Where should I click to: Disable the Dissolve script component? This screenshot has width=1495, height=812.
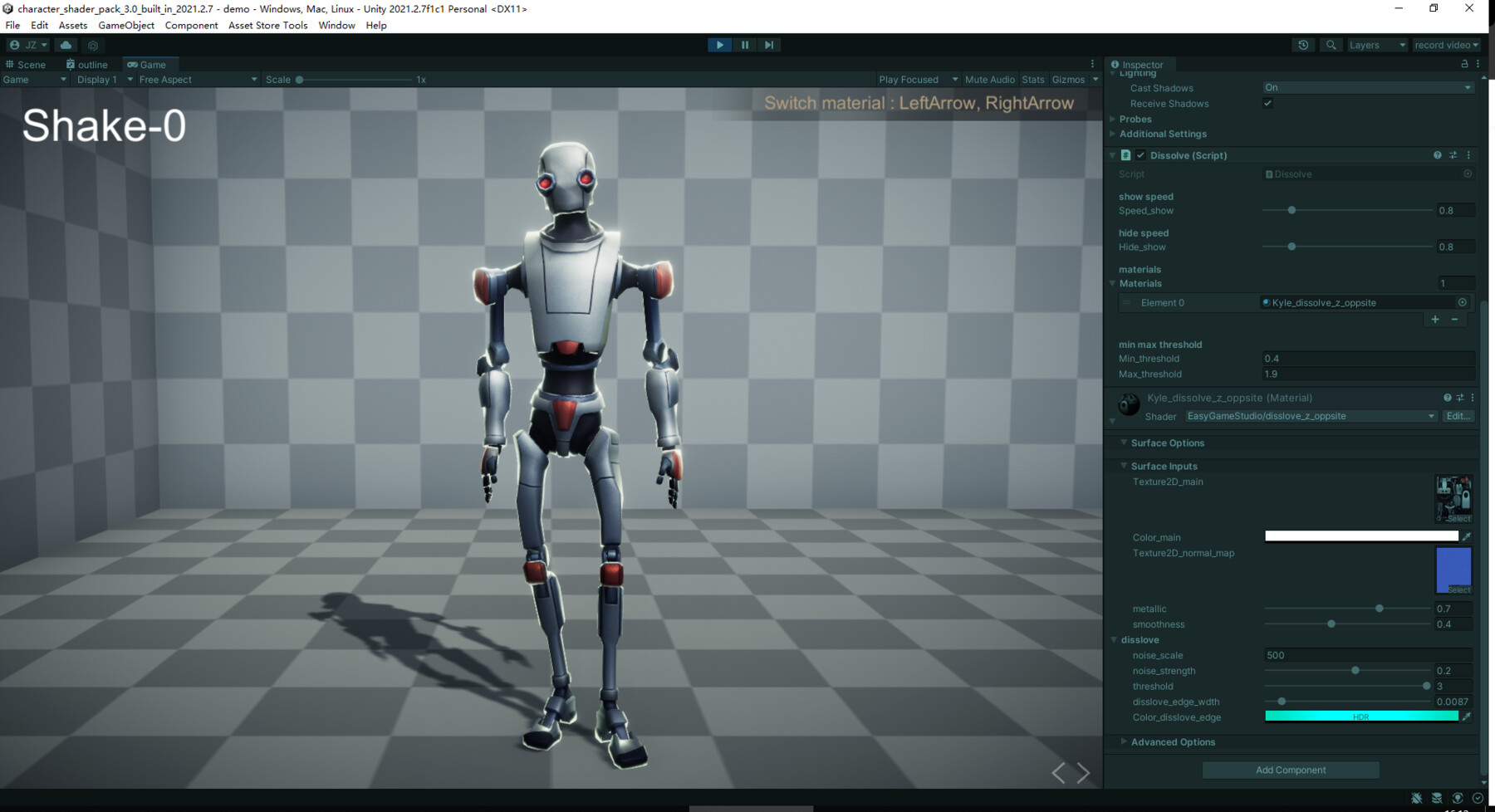pos(1140,155)
